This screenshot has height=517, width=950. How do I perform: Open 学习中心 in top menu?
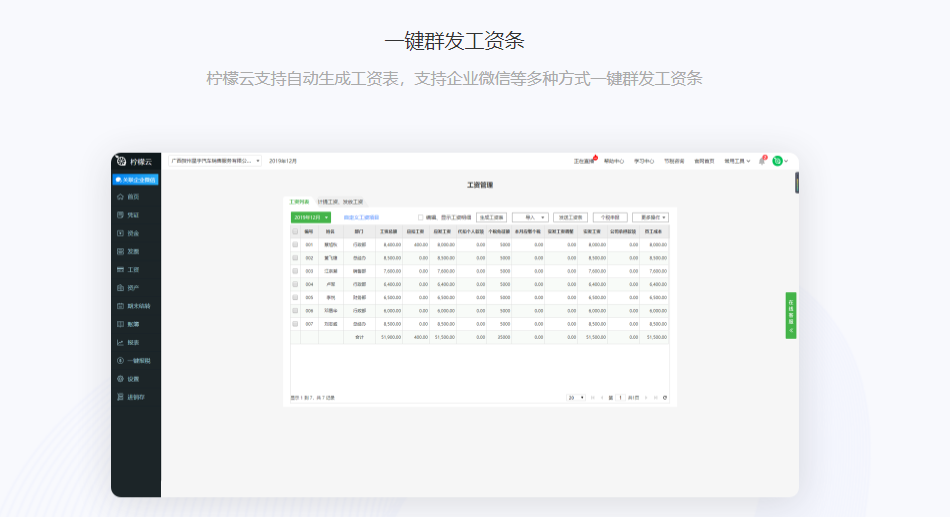(643, 161)
